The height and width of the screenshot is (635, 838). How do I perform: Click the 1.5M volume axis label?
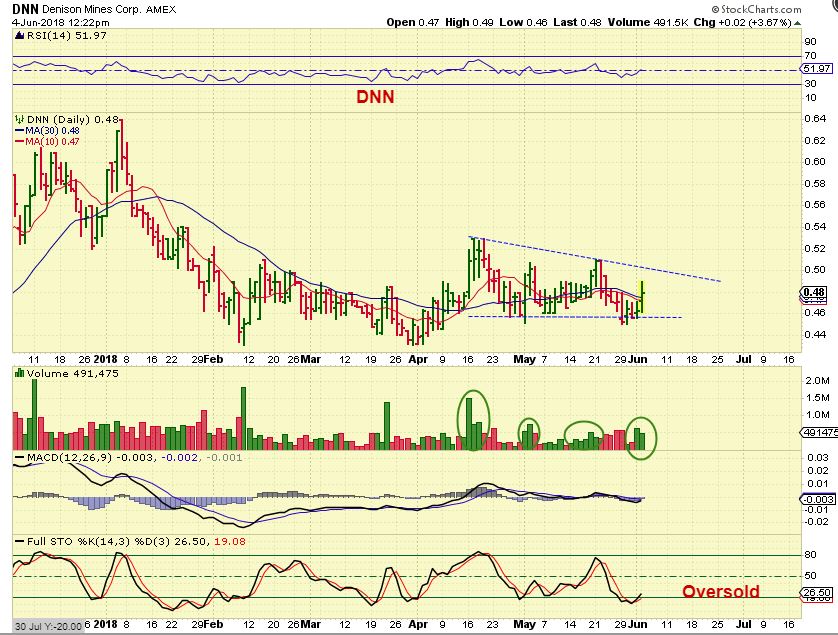pos(818,398)
